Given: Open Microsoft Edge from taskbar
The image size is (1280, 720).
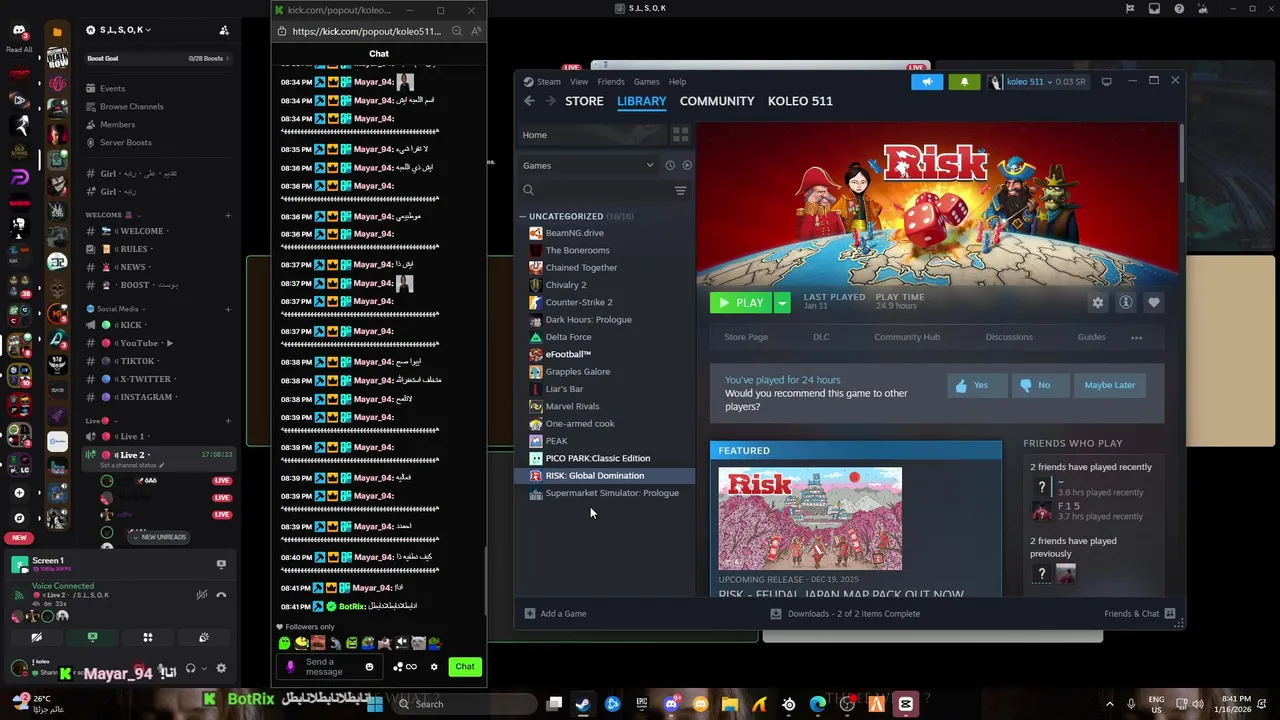Looking at the screenshot, I should [x=818, y=704].
